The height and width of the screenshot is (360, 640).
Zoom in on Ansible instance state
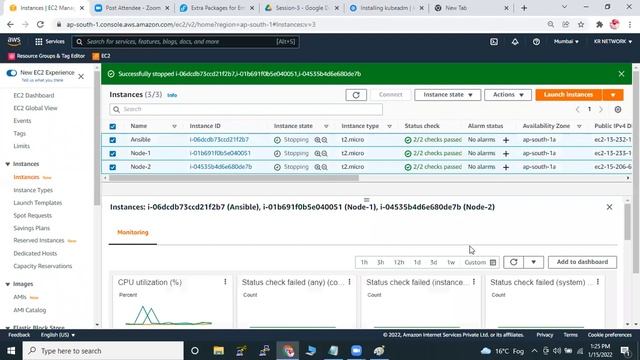pyautogui.click(x=317, y=140)
